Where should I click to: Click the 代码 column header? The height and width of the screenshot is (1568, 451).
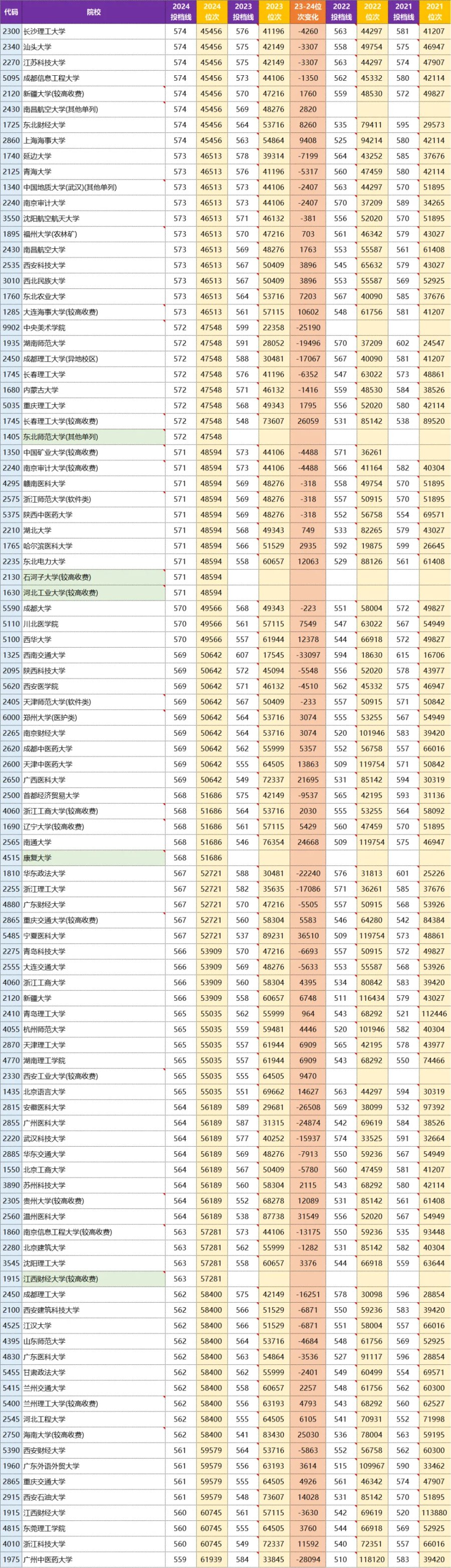(11, 12)
